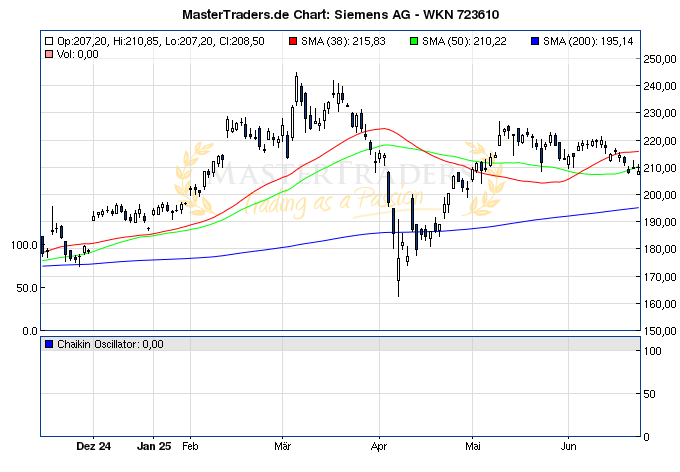680x472 pixels.
Task: Click the 170,00 price axis label
Action: point(660,276)
